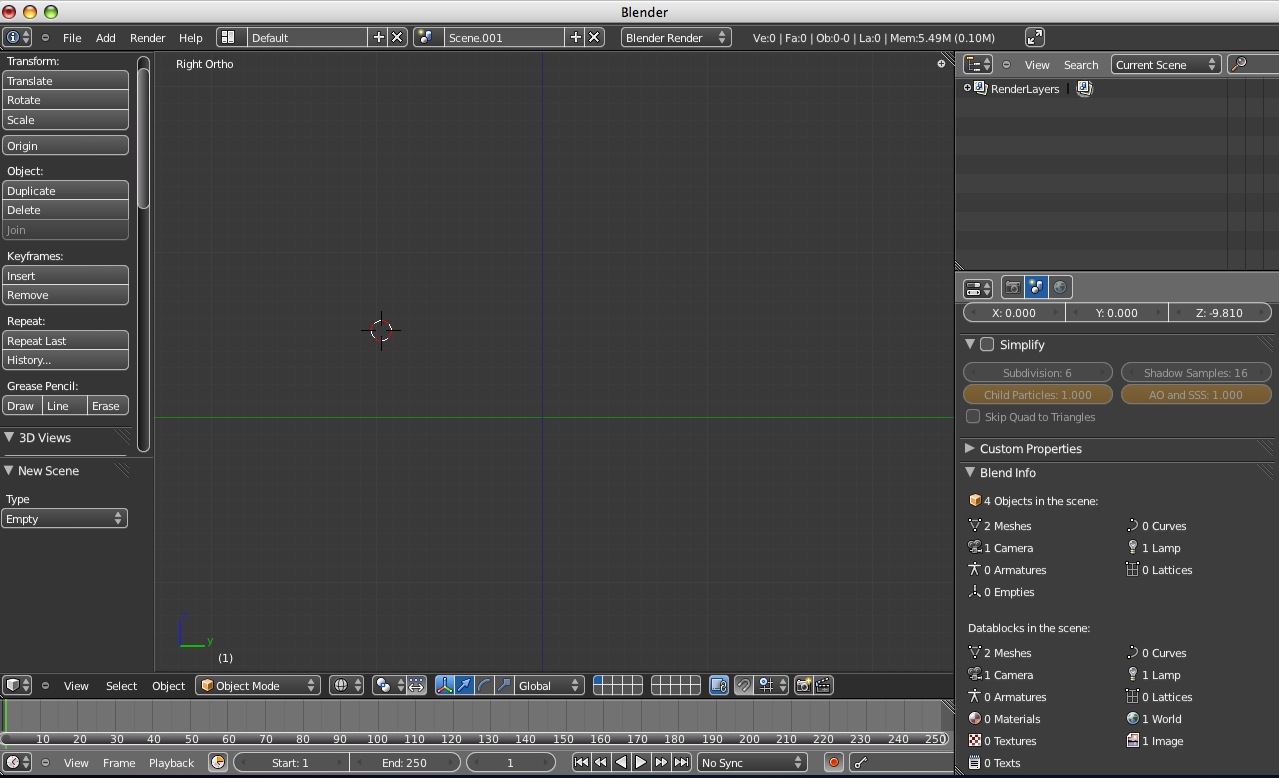The image size is (1279, 778).
Task: Click the rotate manipulator arc icon
Action: pos(485,685)
